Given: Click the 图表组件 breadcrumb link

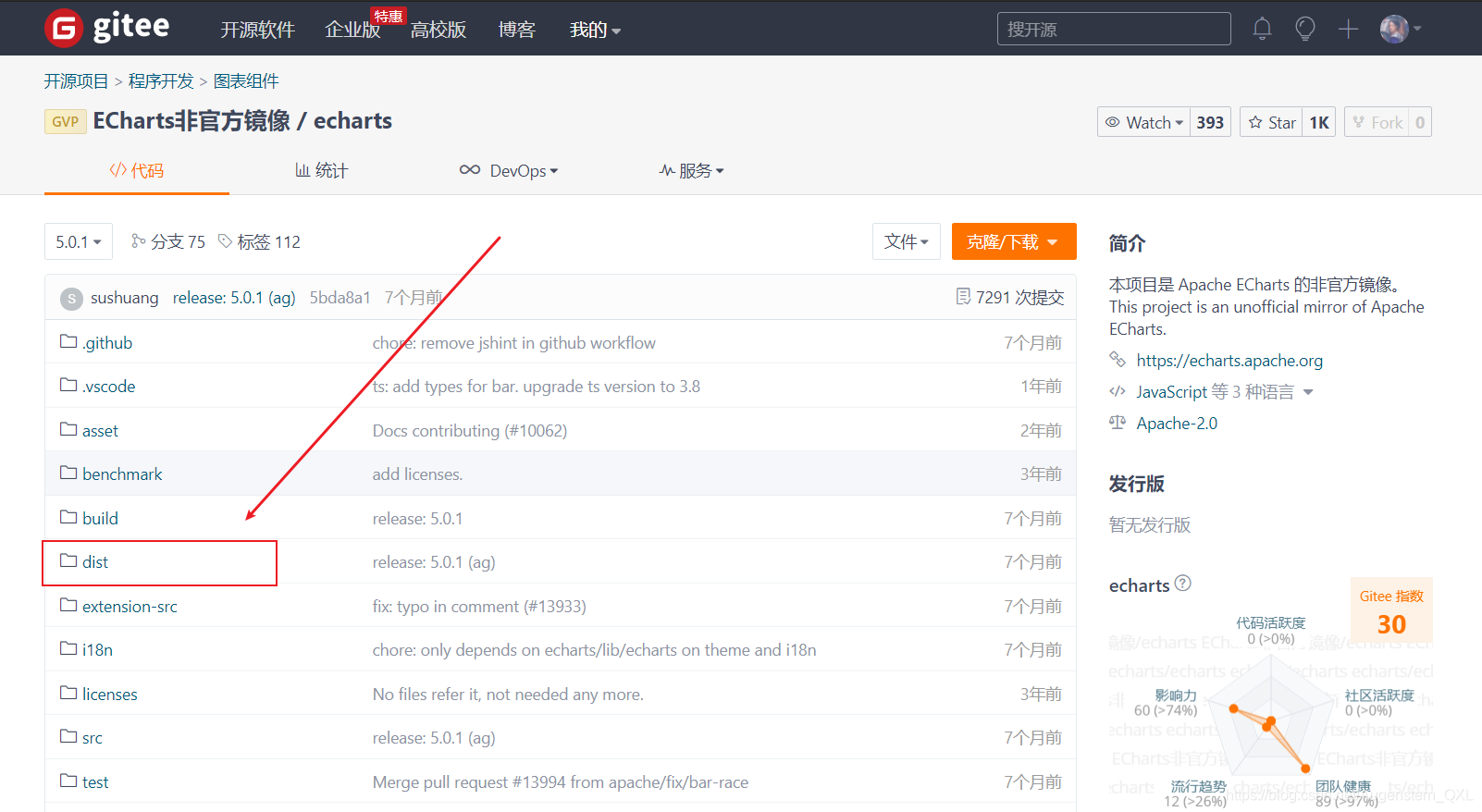Looking at the screenshot, I should (x=246, y=81).
